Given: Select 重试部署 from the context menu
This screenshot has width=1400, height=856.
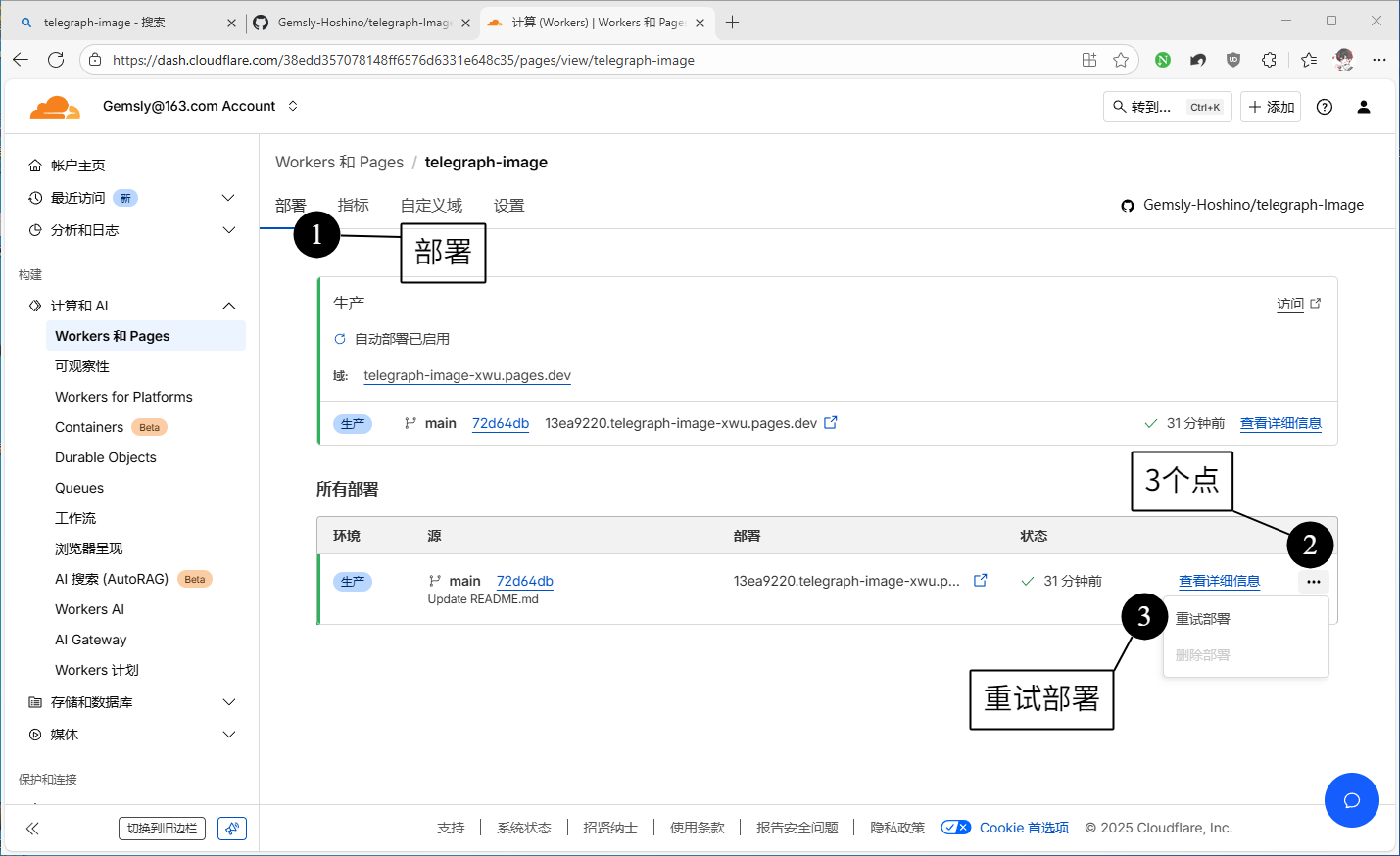Looking at the screenshot, I should coord(1203,619).
